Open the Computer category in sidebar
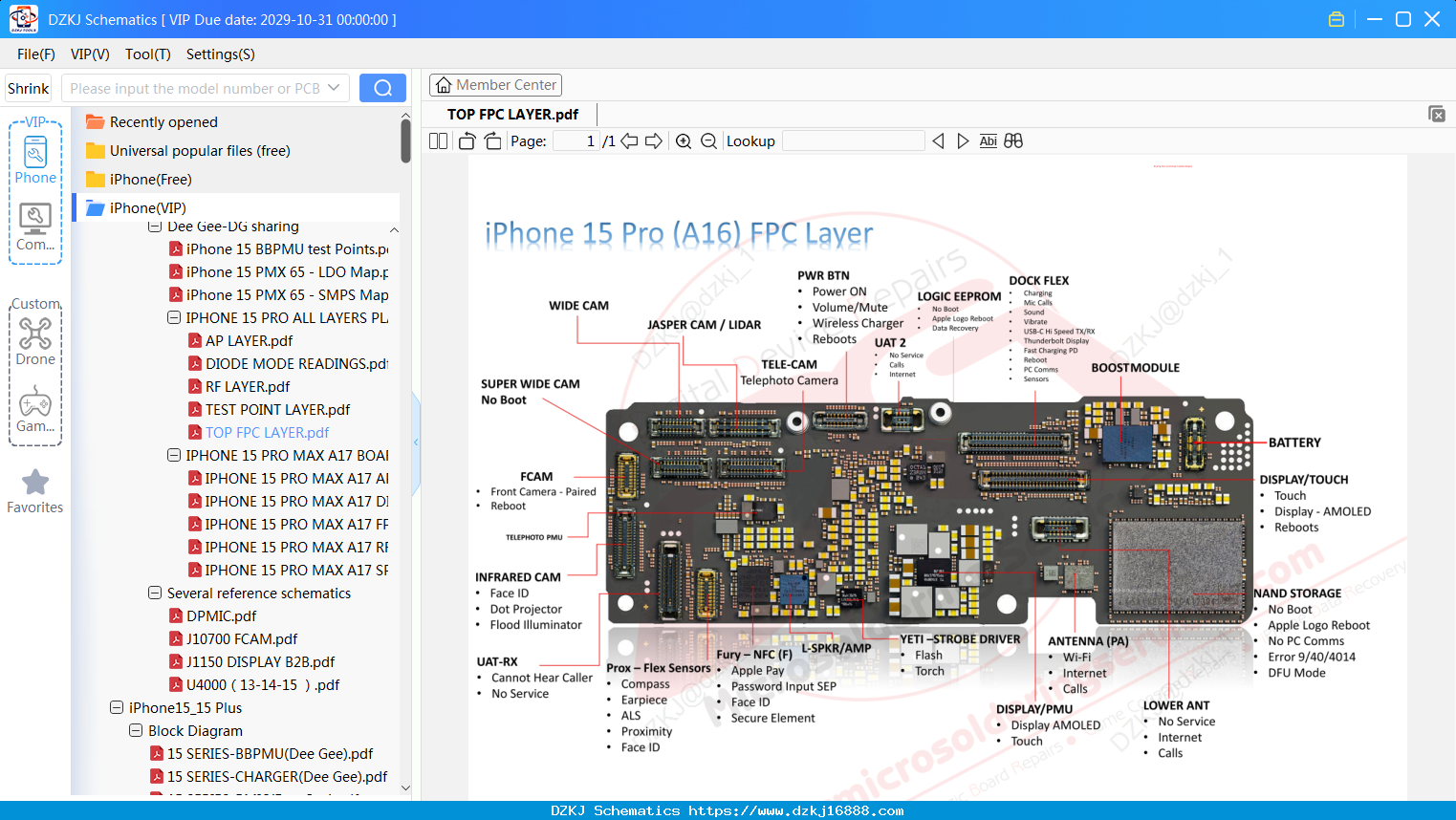1456x820 pixels. (x=35, y=227)
